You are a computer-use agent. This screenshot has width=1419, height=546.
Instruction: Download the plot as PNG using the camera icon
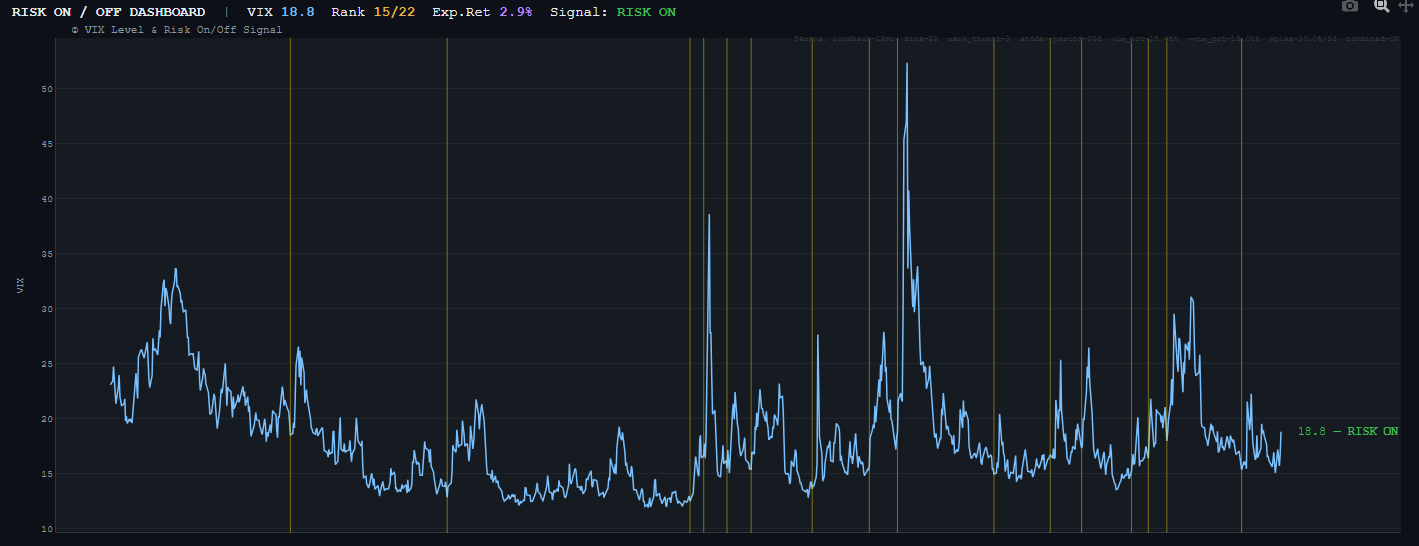(x=1350, y=6)
